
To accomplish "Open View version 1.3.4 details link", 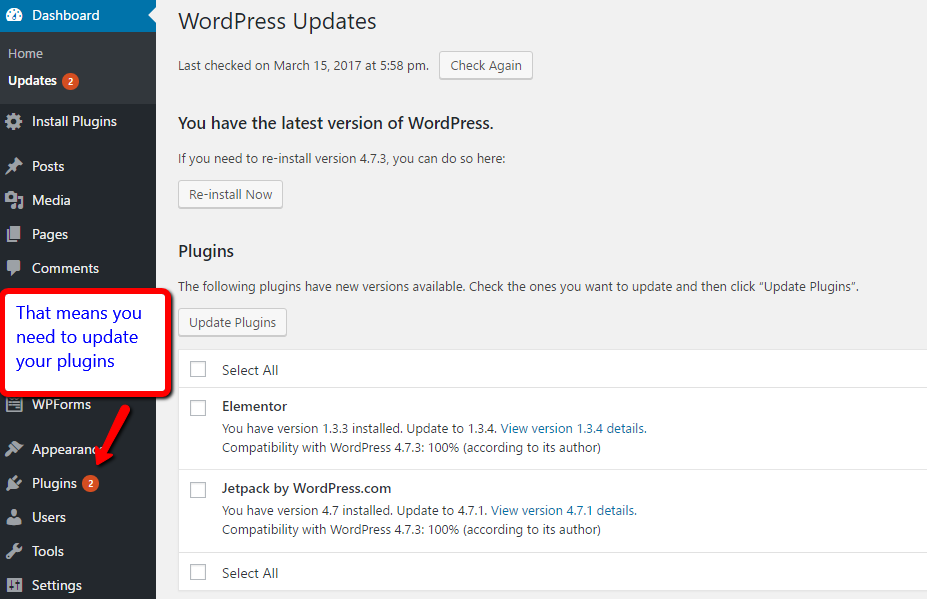I will click(573, 429).
